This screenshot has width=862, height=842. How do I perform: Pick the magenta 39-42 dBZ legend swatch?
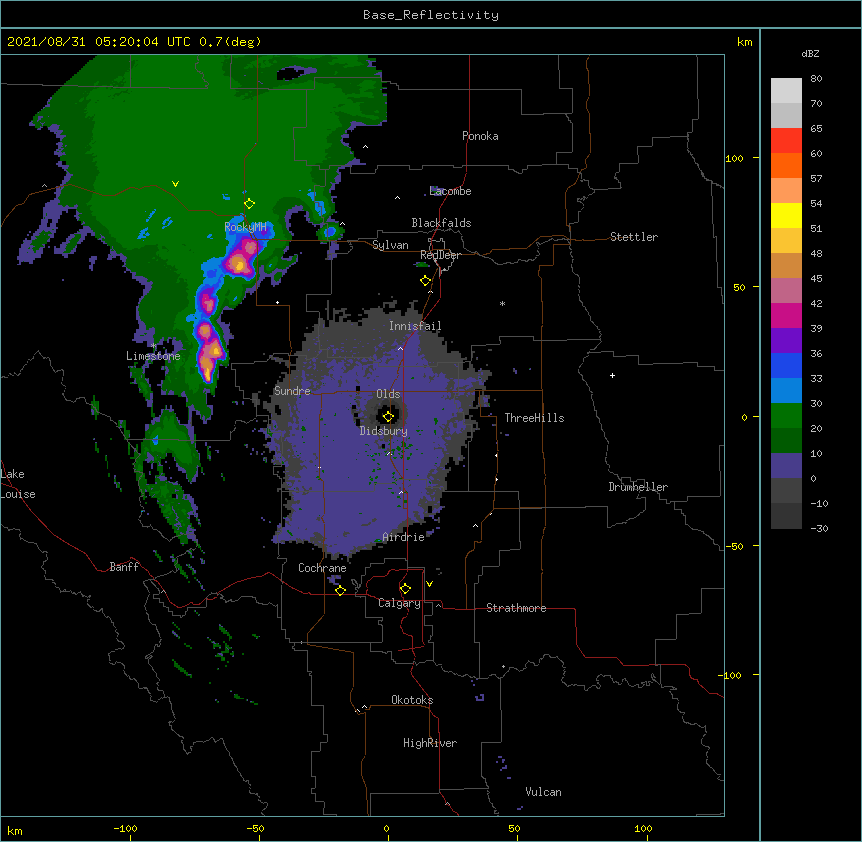point(786,315)
